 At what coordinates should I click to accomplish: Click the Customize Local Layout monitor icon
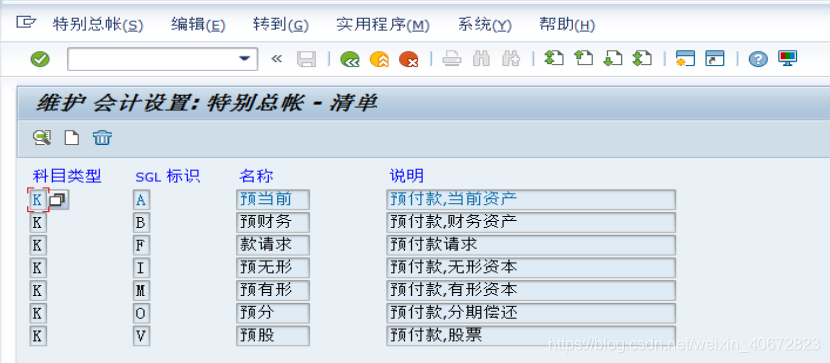point(788,58)
